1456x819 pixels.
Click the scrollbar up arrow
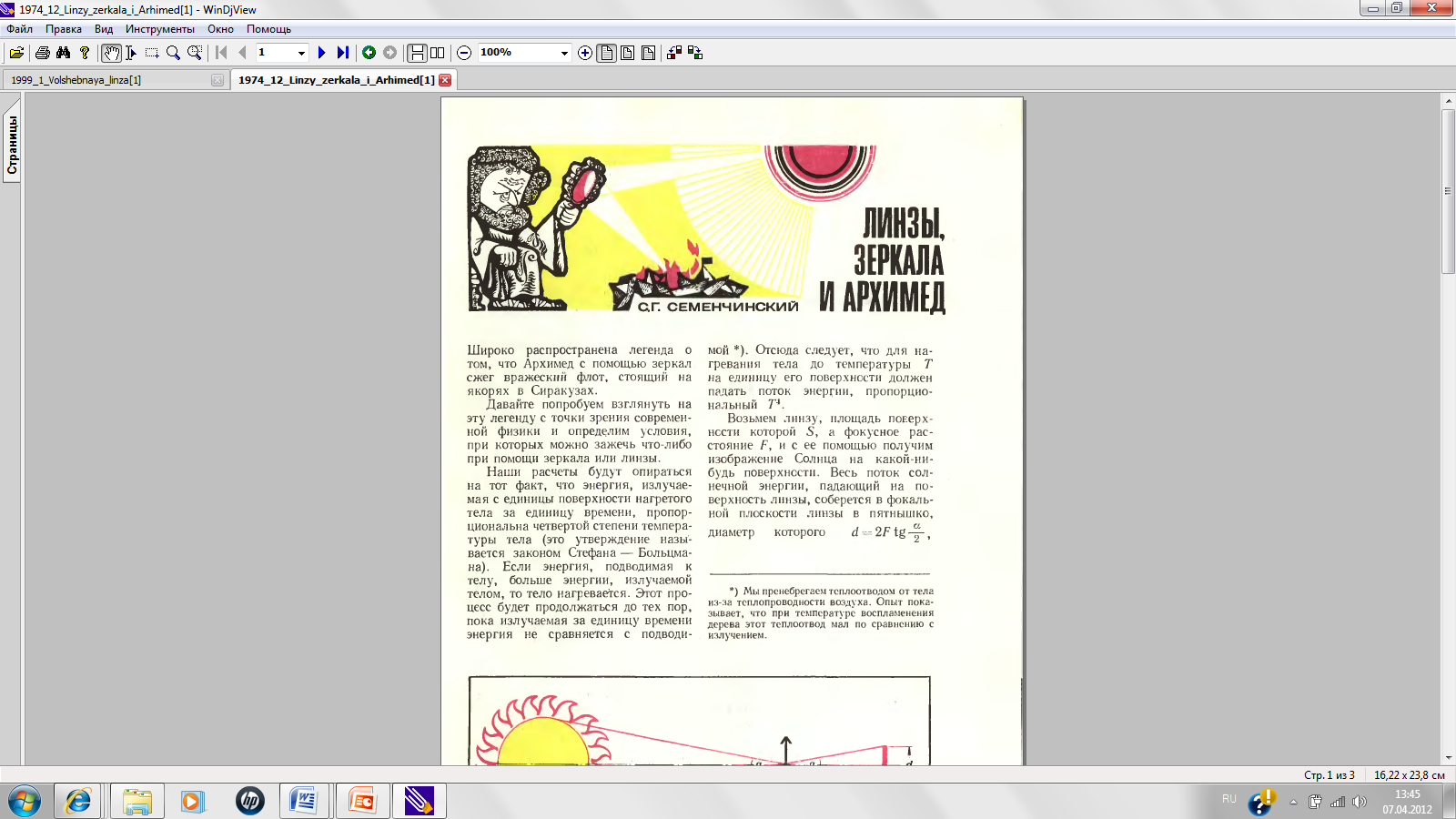pyautogui.click(x=1448, y=101)
